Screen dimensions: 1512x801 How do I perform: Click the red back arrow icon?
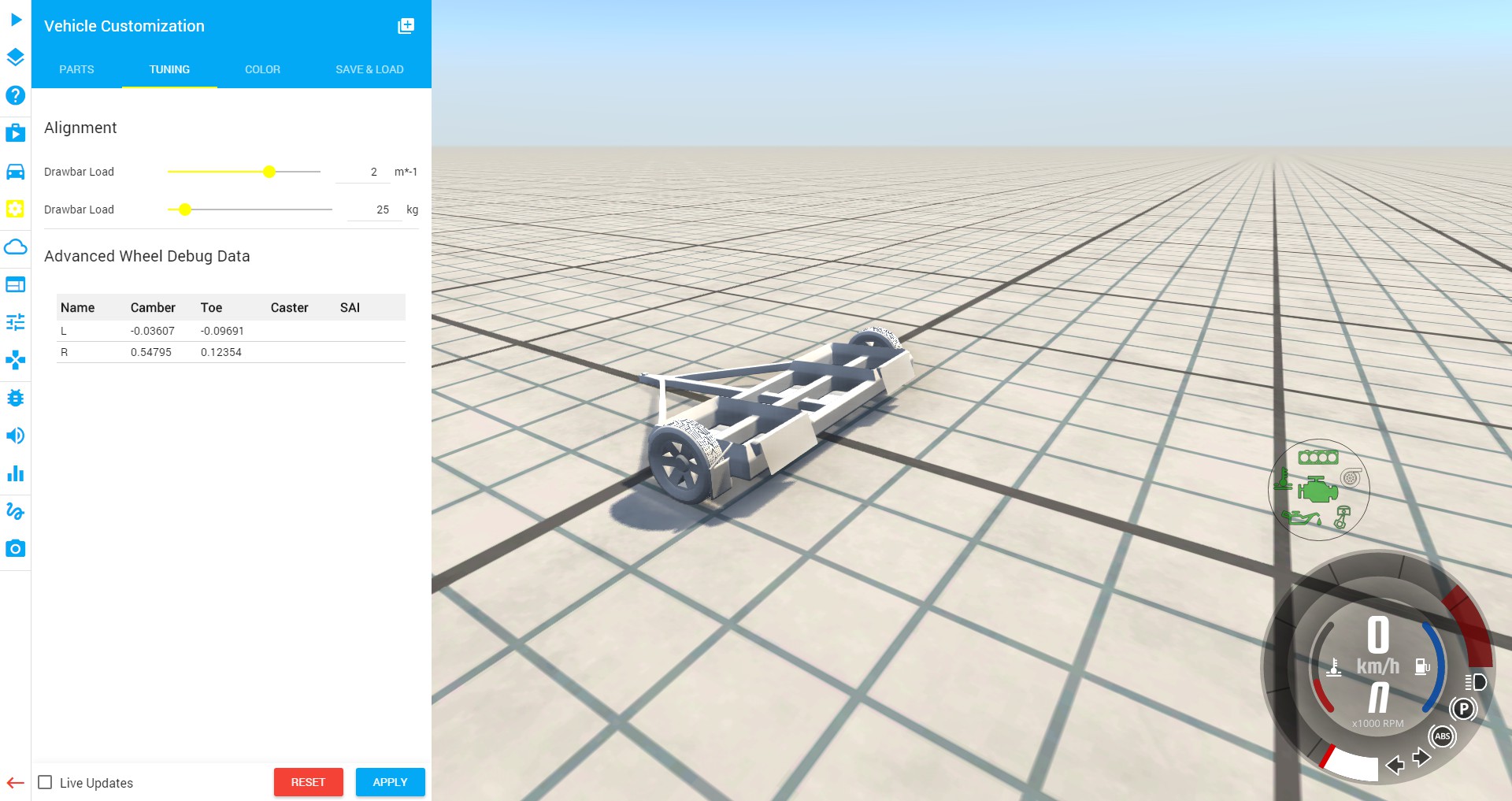click(x=16, y=783)
